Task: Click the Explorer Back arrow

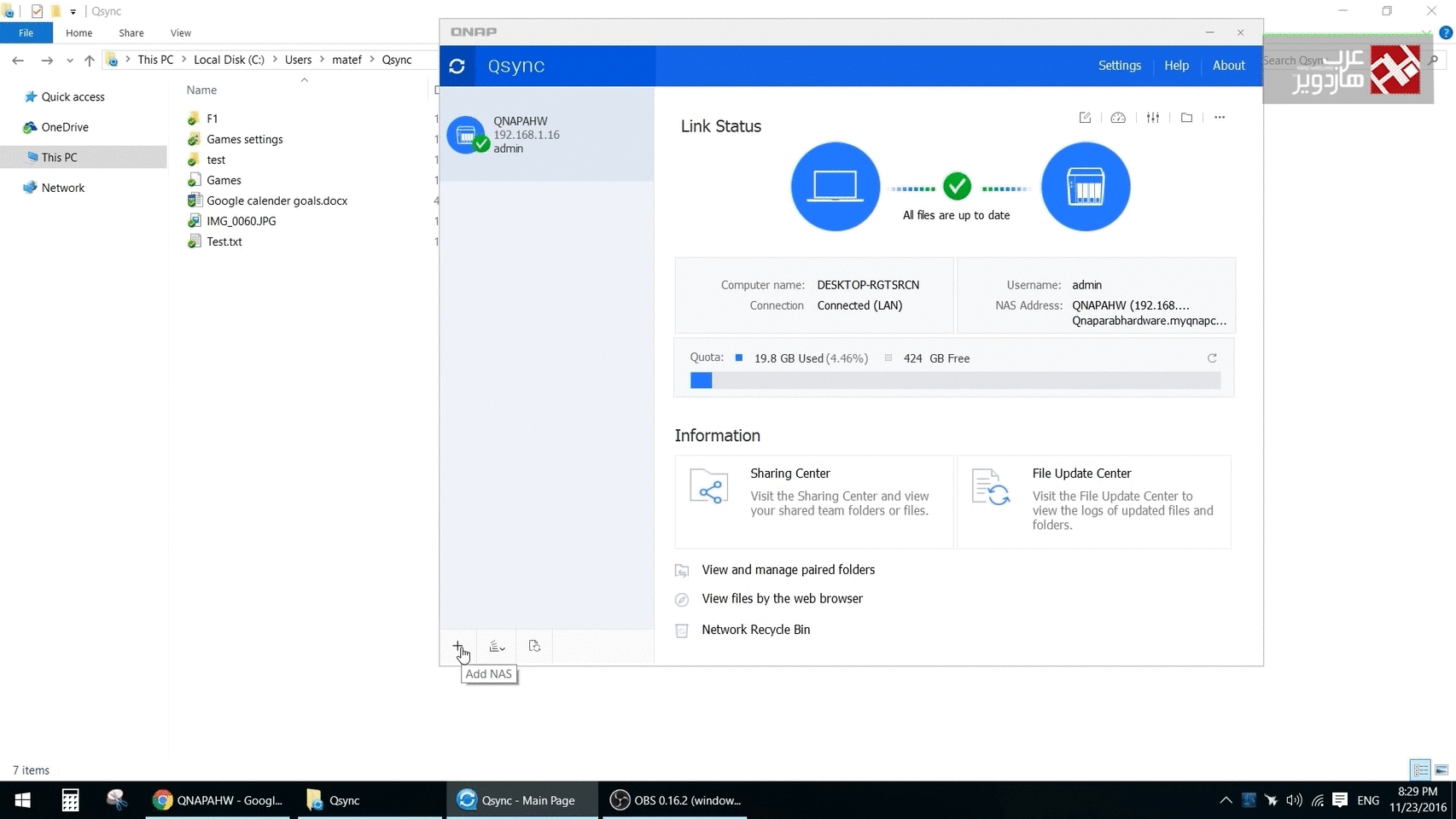Action: point(18,60)
